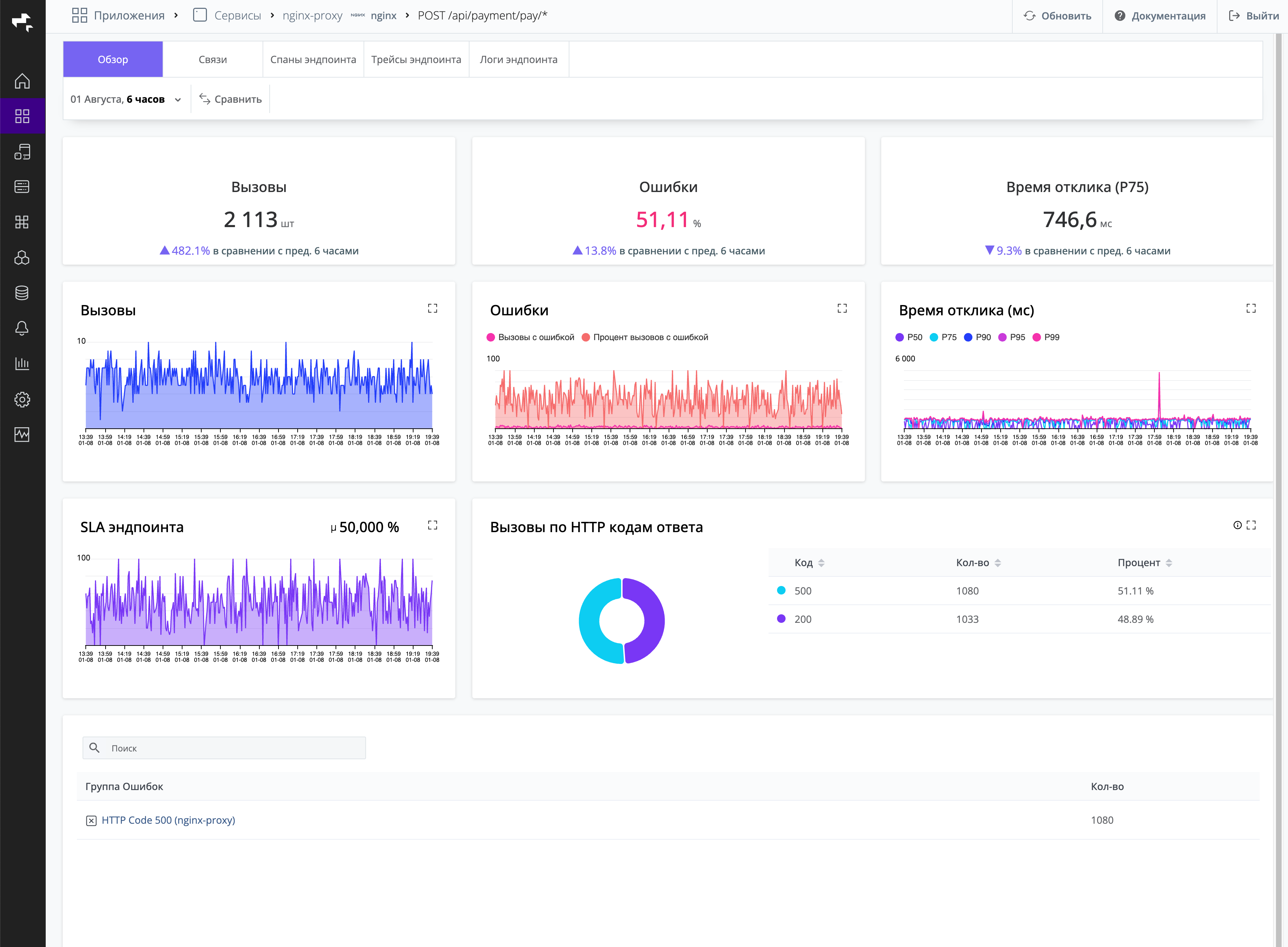Open the Документация link
The image size is (1288, 947).
tap(1160, 16)
